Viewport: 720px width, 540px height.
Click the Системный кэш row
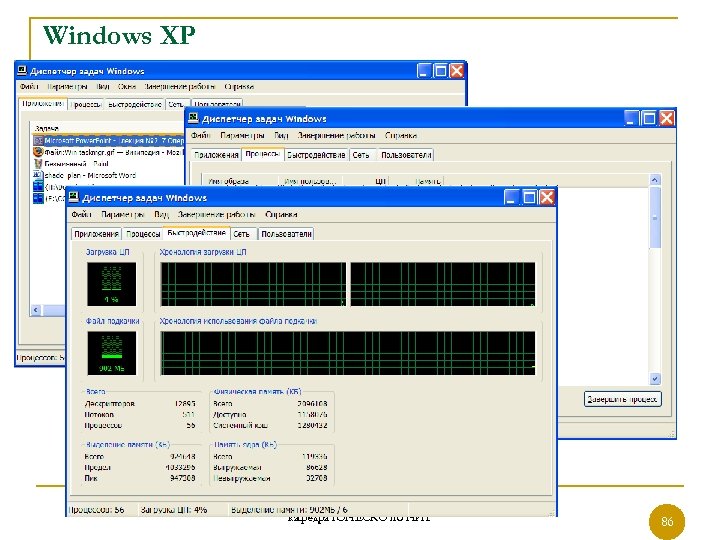270,425
